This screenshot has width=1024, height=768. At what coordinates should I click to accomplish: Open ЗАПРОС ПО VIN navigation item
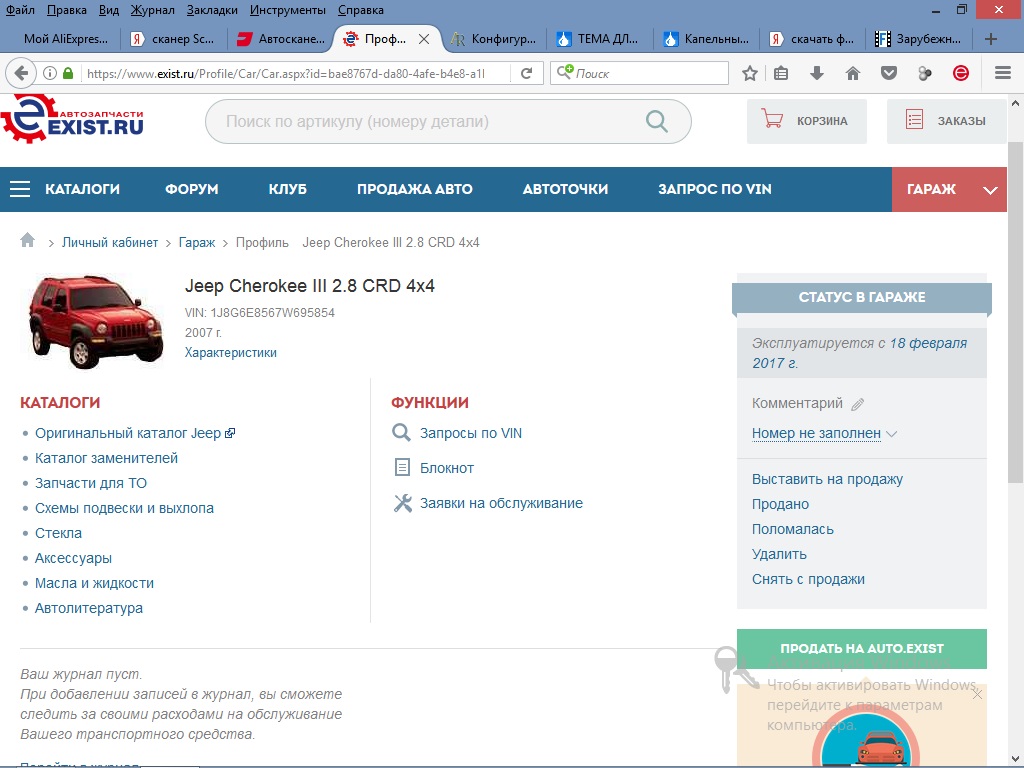coord(714,189)
